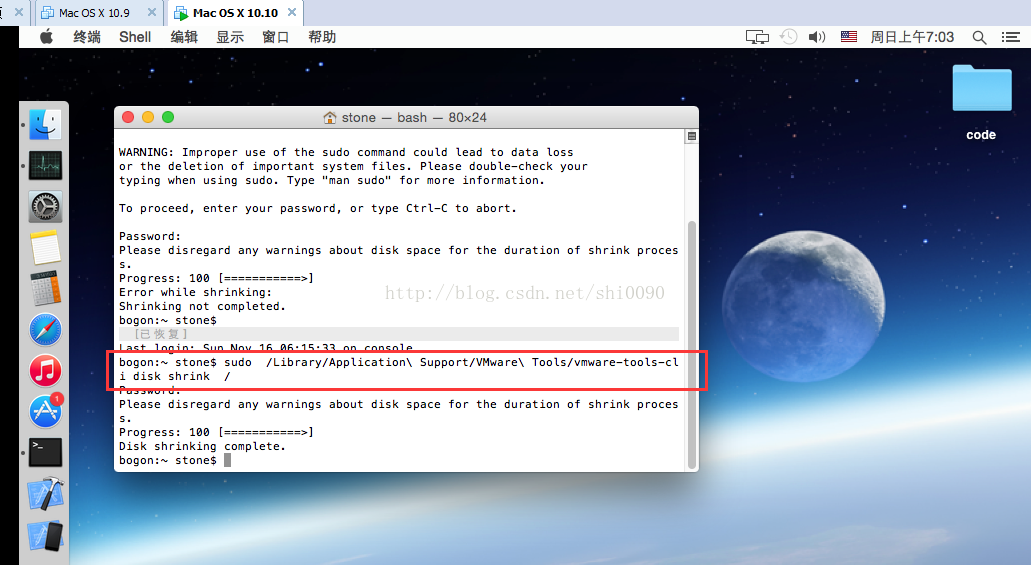Click the home icon in Terminal title bar
Screen dimensions: 1031x565
coord(329,118)
